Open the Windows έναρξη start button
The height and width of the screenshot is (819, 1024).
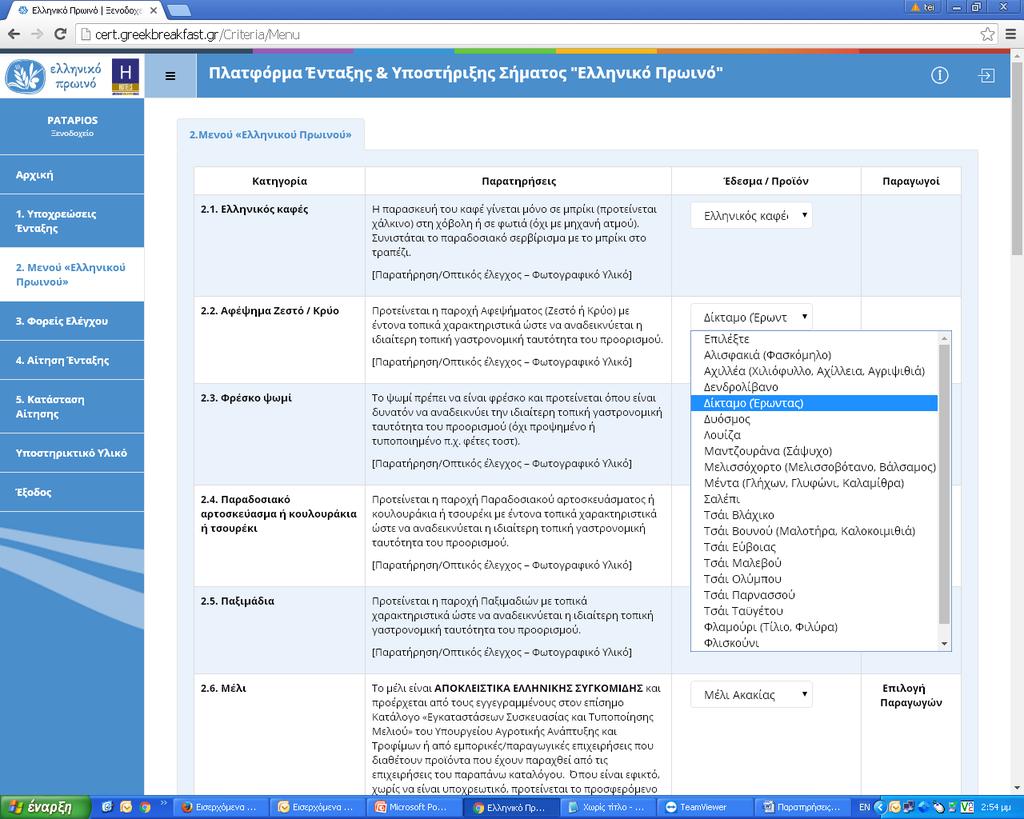[44, 807]
